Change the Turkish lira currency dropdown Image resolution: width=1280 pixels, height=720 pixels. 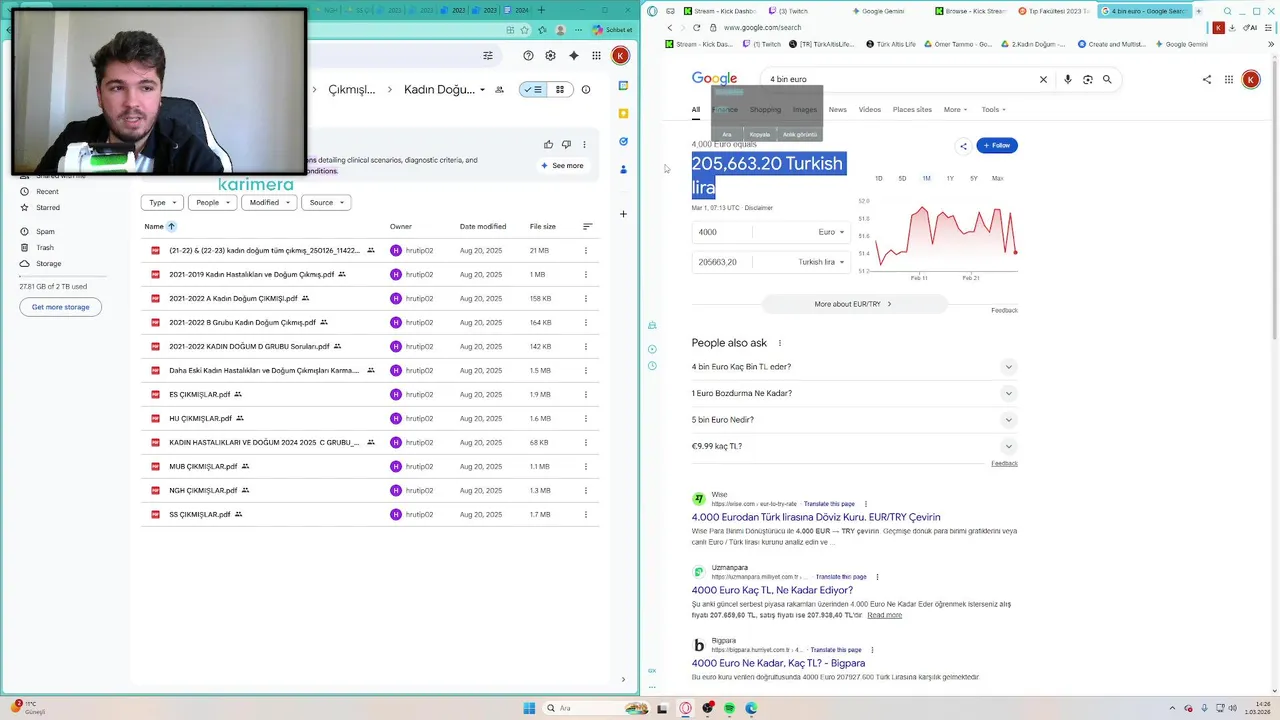(x=822, y=262)
